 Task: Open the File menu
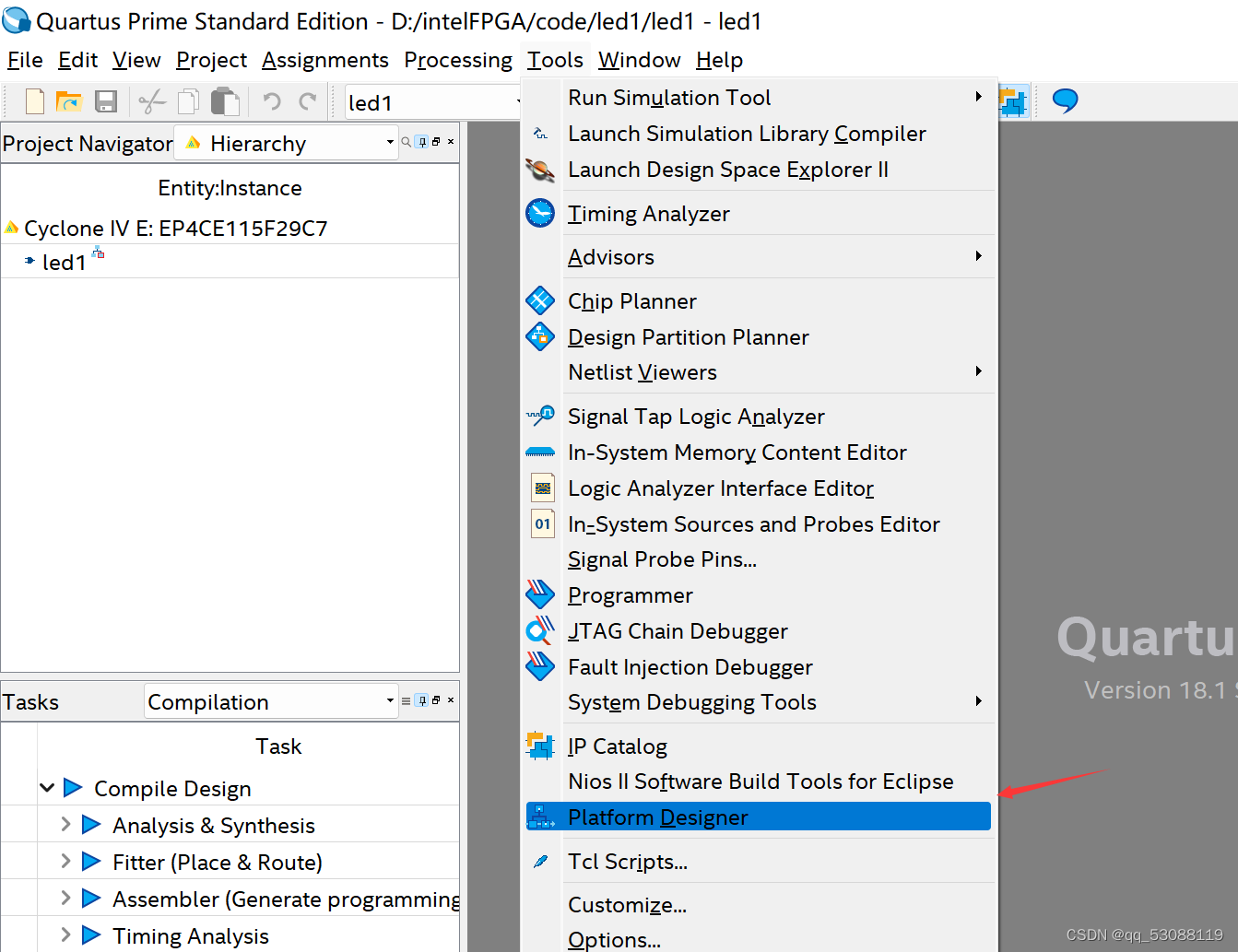25,60
